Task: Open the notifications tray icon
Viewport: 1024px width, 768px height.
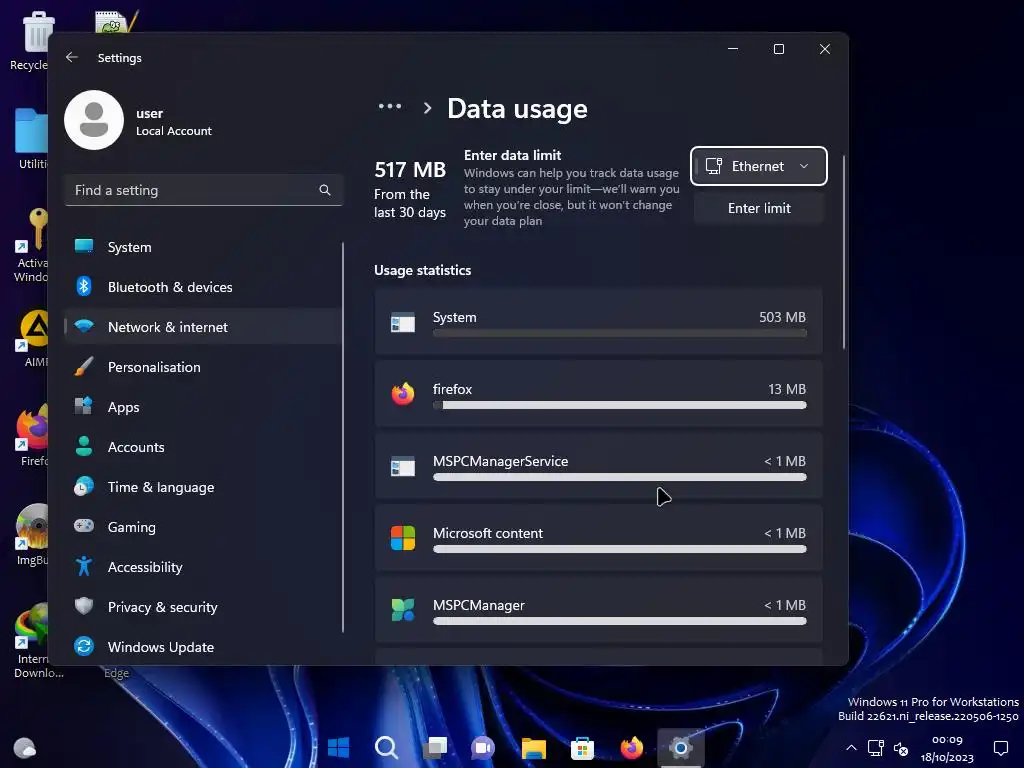Action: point(1000,748)
